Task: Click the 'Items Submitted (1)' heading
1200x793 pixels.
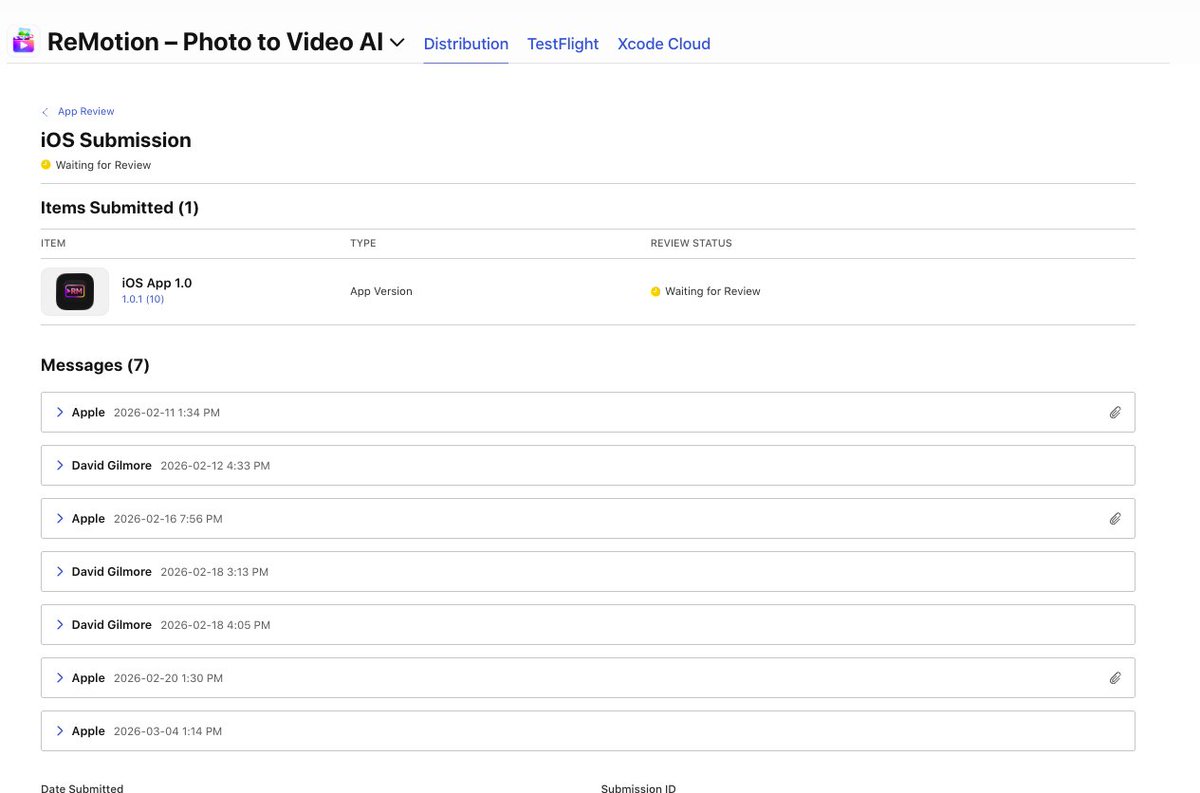Action: 120,207
